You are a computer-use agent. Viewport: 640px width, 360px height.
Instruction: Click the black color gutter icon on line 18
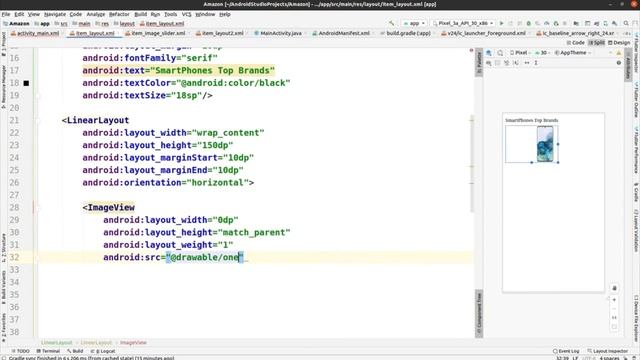pyautogui.click(x=26, y=83)
